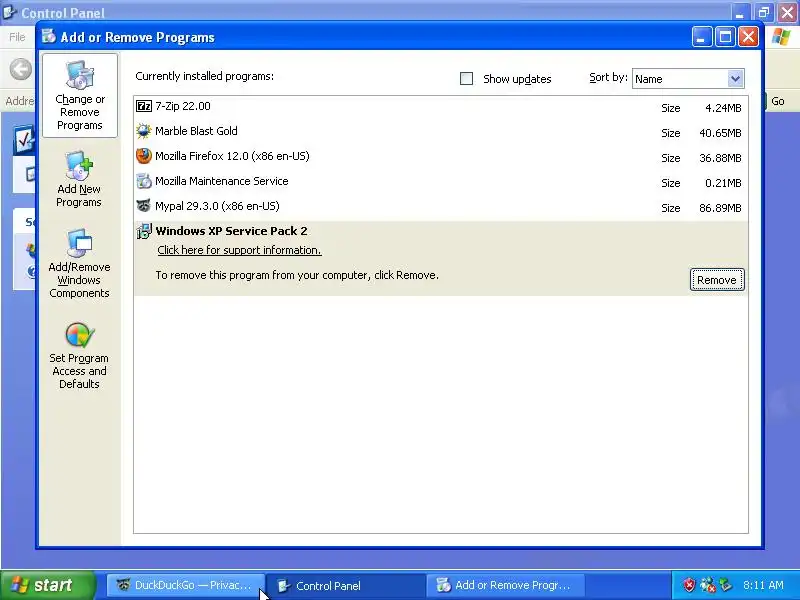Select Change or Remove Programs sidebar icon
The image size is (800, 600).
(80, 95)
